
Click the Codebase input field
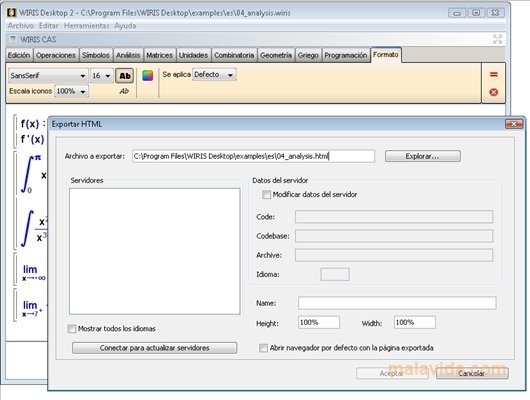coord(394,236)
